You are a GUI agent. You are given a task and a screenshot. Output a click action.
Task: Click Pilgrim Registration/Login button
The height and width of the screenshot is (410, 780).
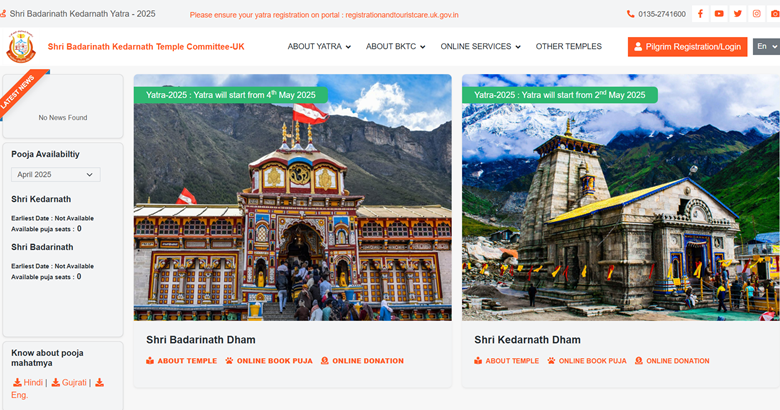(687, 47)
